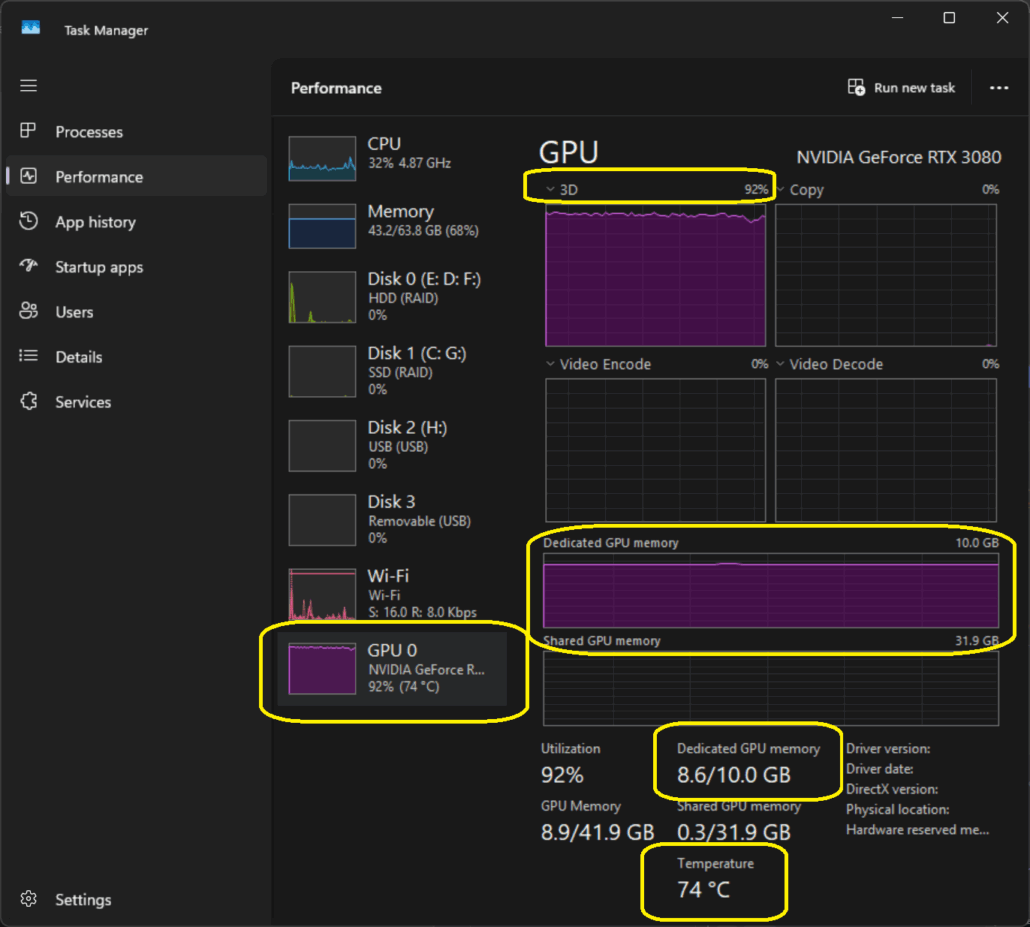Select the Performance page in sidebar
Viewport: 1030px width, 927px height.
137,176
